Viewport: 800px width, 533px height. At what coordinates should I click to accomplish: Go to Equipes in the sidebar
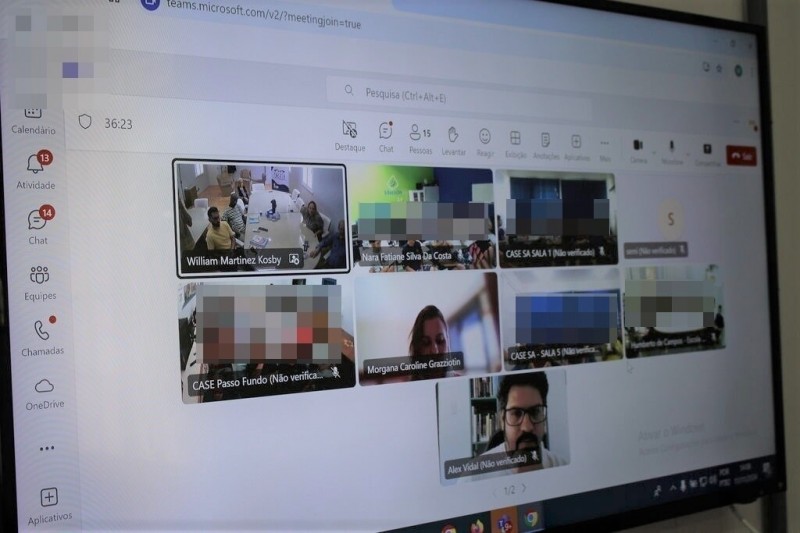coord(40,283)
